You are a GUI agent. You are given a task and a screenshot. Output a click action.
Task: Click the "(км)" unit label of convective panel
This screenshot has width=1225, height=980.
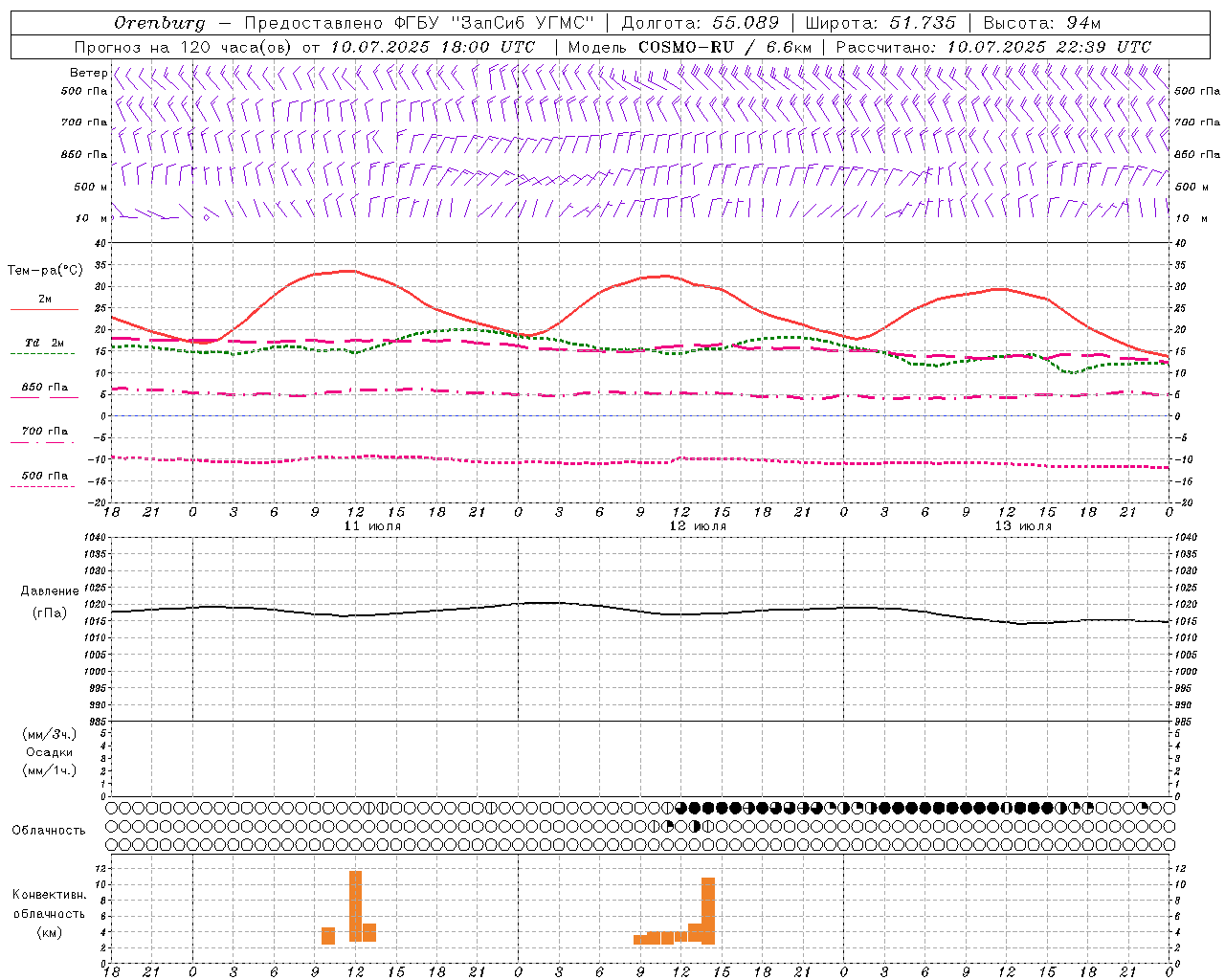coord(49,932)
